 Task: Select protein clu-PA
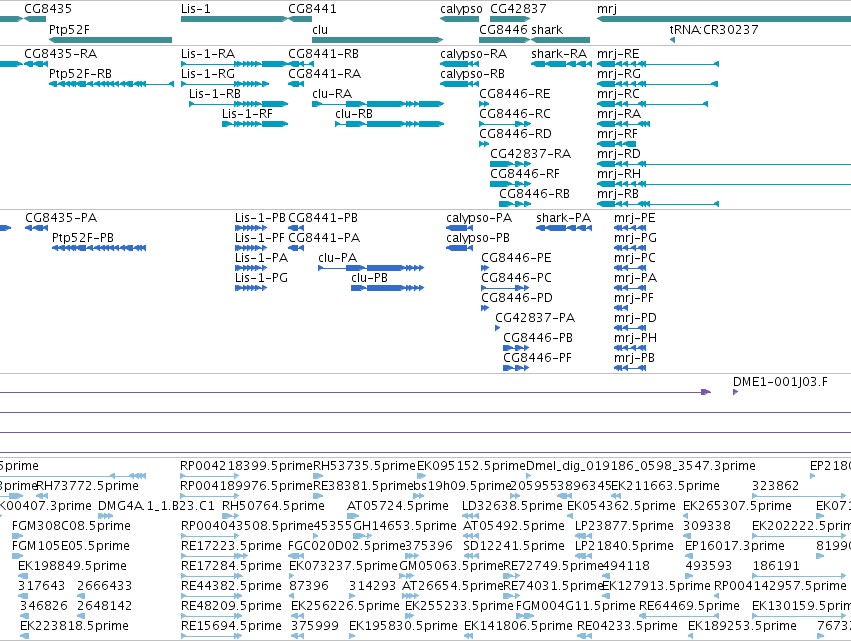tap(371, 268)
